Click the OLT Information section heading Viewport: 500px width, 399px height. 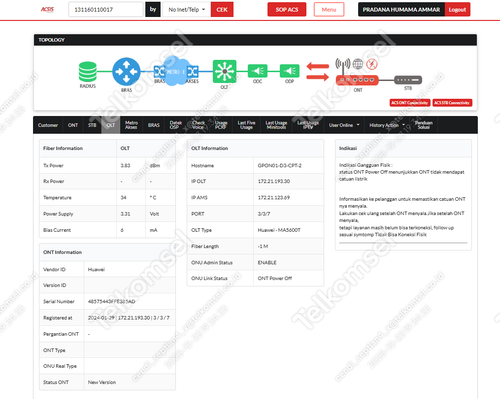tap(209, 148)
